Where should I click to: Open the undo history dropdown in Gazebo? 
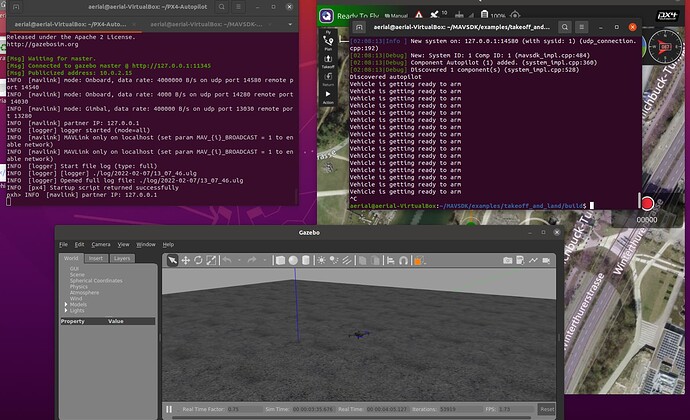(x=239, y=260)
